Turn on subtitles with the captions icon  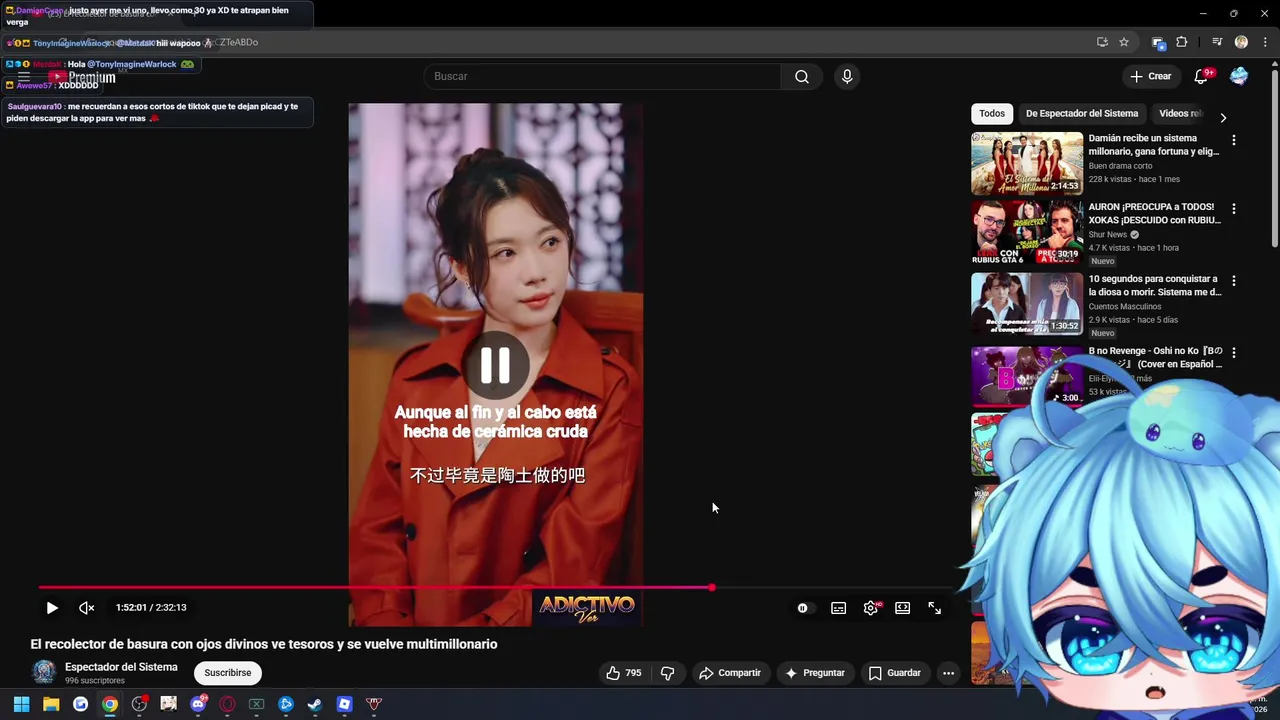838,608
